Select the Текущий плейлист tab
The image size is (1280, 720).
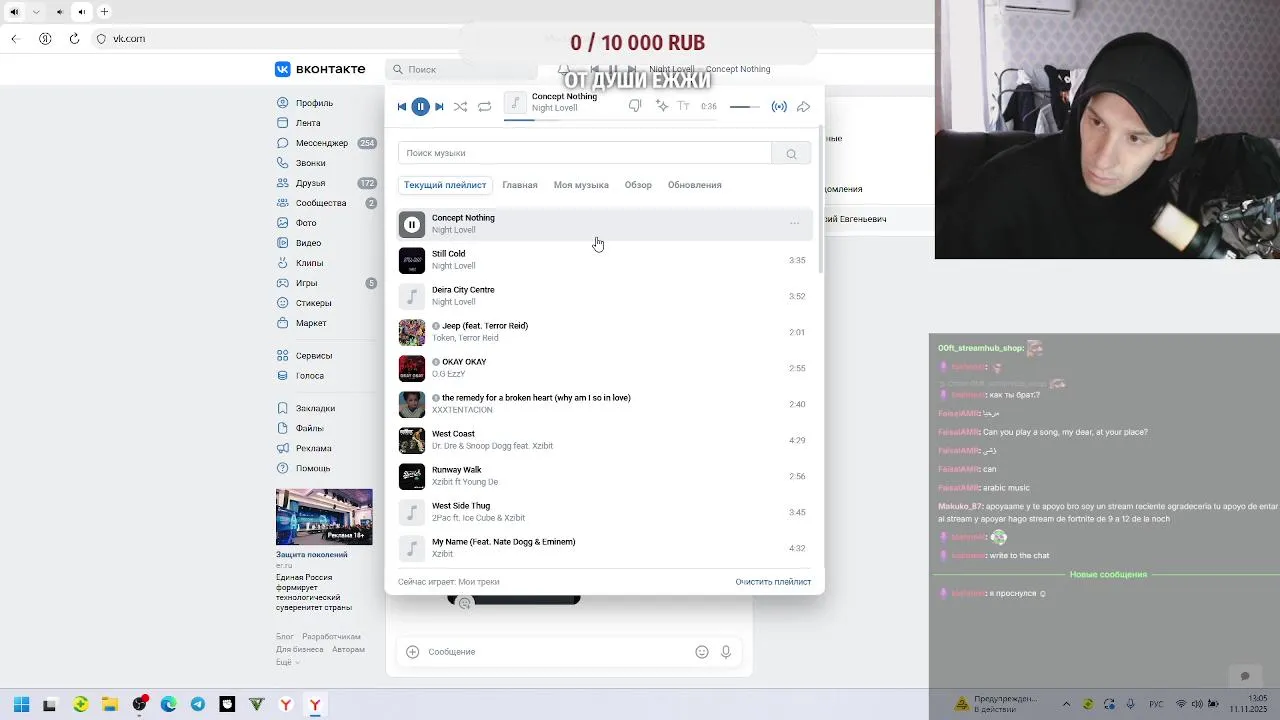tap(445, 185)
